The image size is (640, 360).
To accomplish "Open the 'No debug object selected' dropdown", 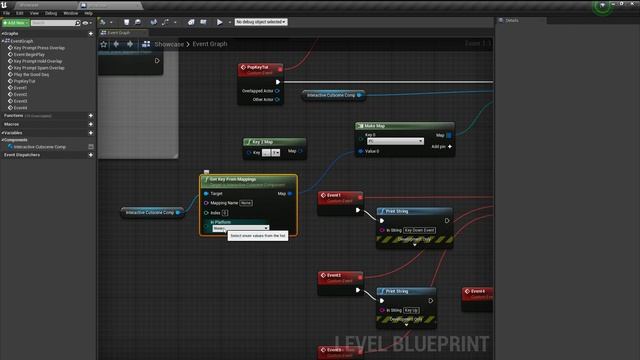I will (261, 22).
